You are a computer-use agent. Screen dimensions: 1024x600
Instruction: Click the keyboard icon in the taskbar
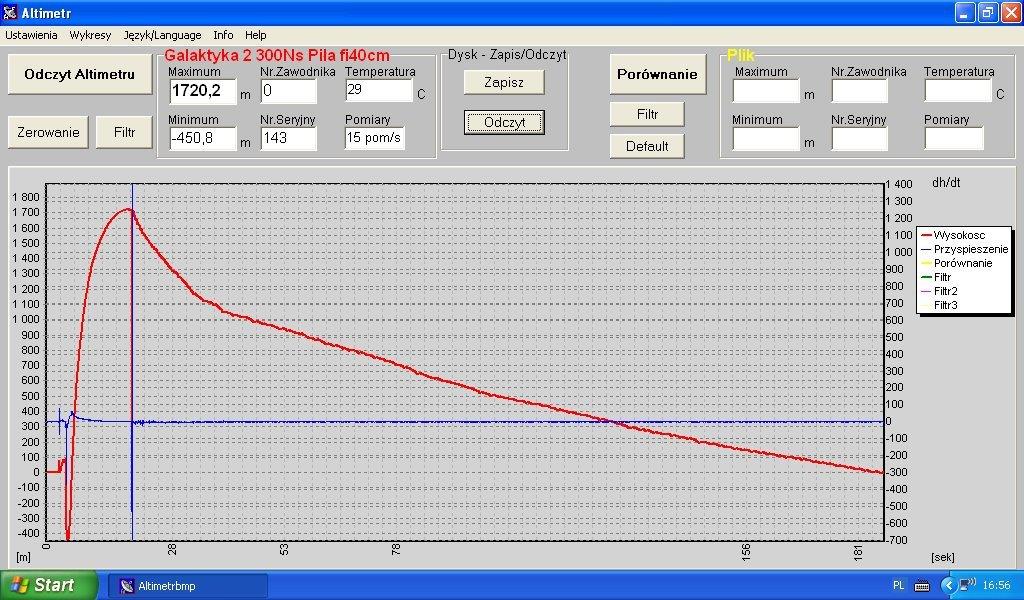coord(922,585)
